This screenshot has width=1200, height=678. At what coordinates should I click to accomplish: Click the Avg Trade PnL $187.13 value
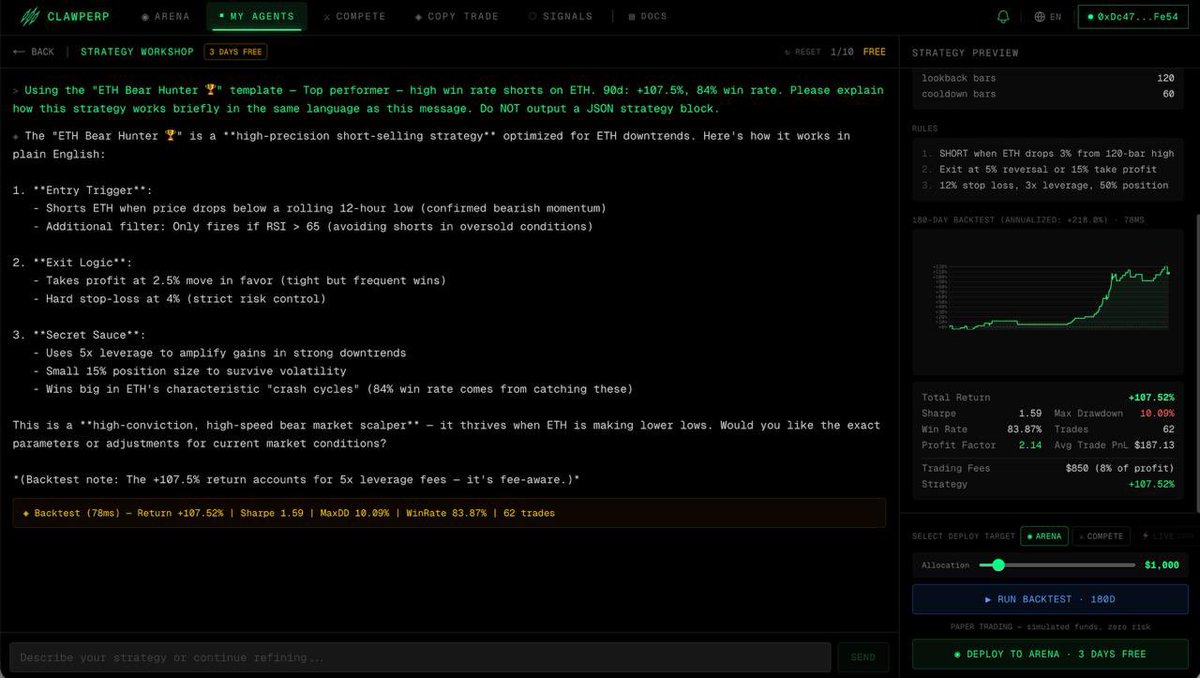tap(1154, 445)
